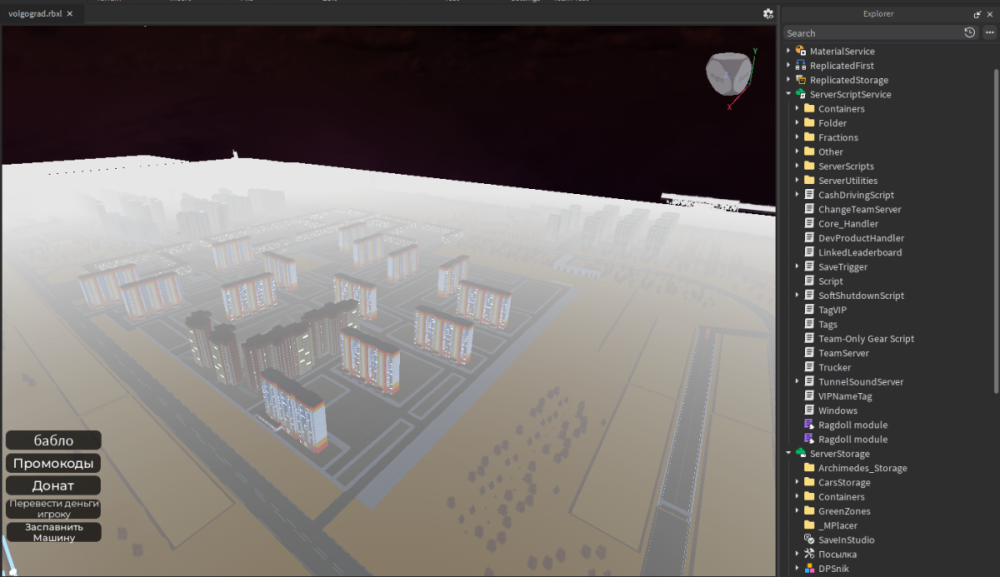Open Explorer more options menu

990,33
